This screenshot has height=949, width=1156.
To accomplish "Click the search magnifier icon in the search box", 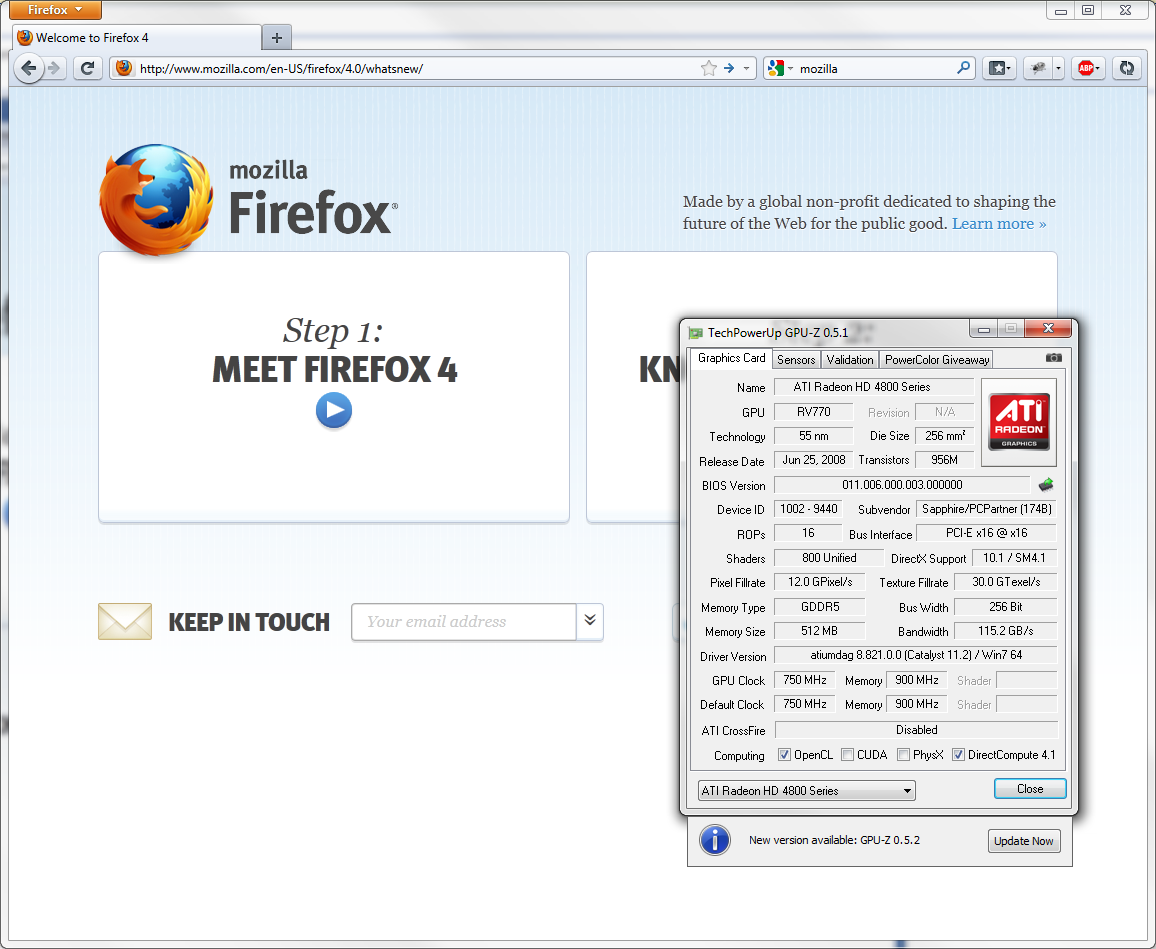I will pyautogui.click(x=964, y=69).
